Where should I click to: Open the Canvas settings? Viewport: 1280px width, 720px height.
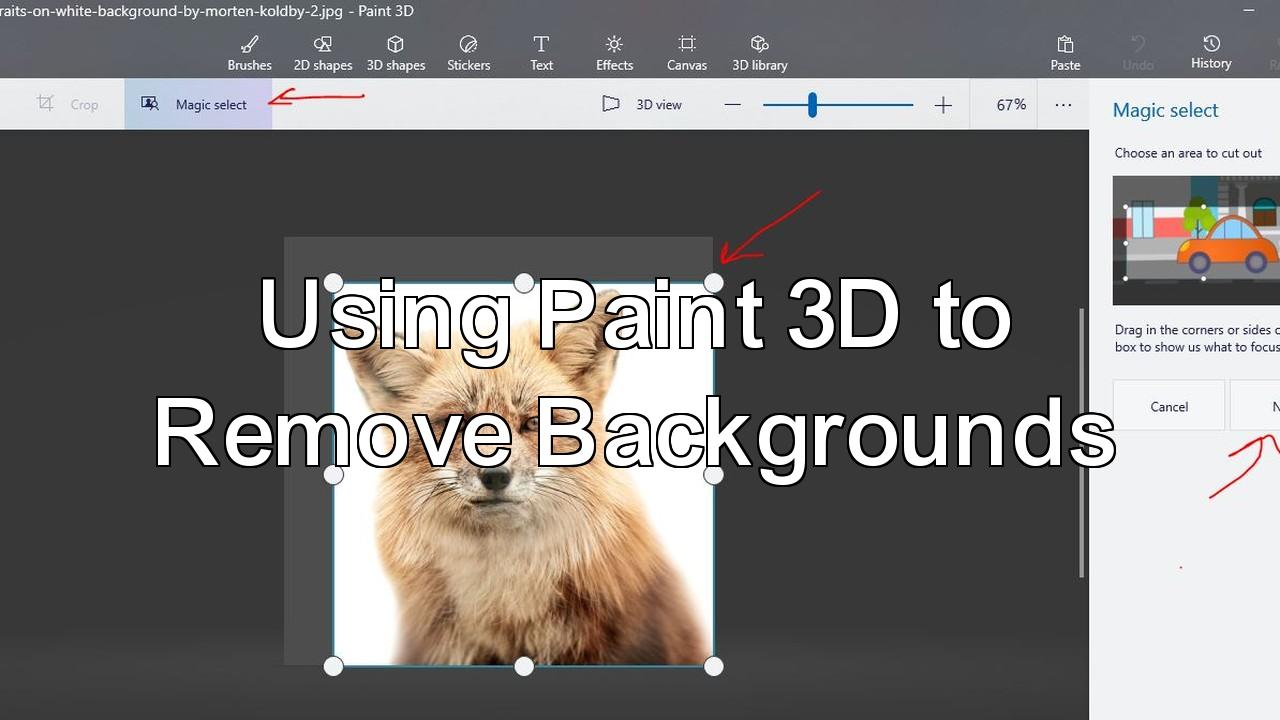click(687, 53)
